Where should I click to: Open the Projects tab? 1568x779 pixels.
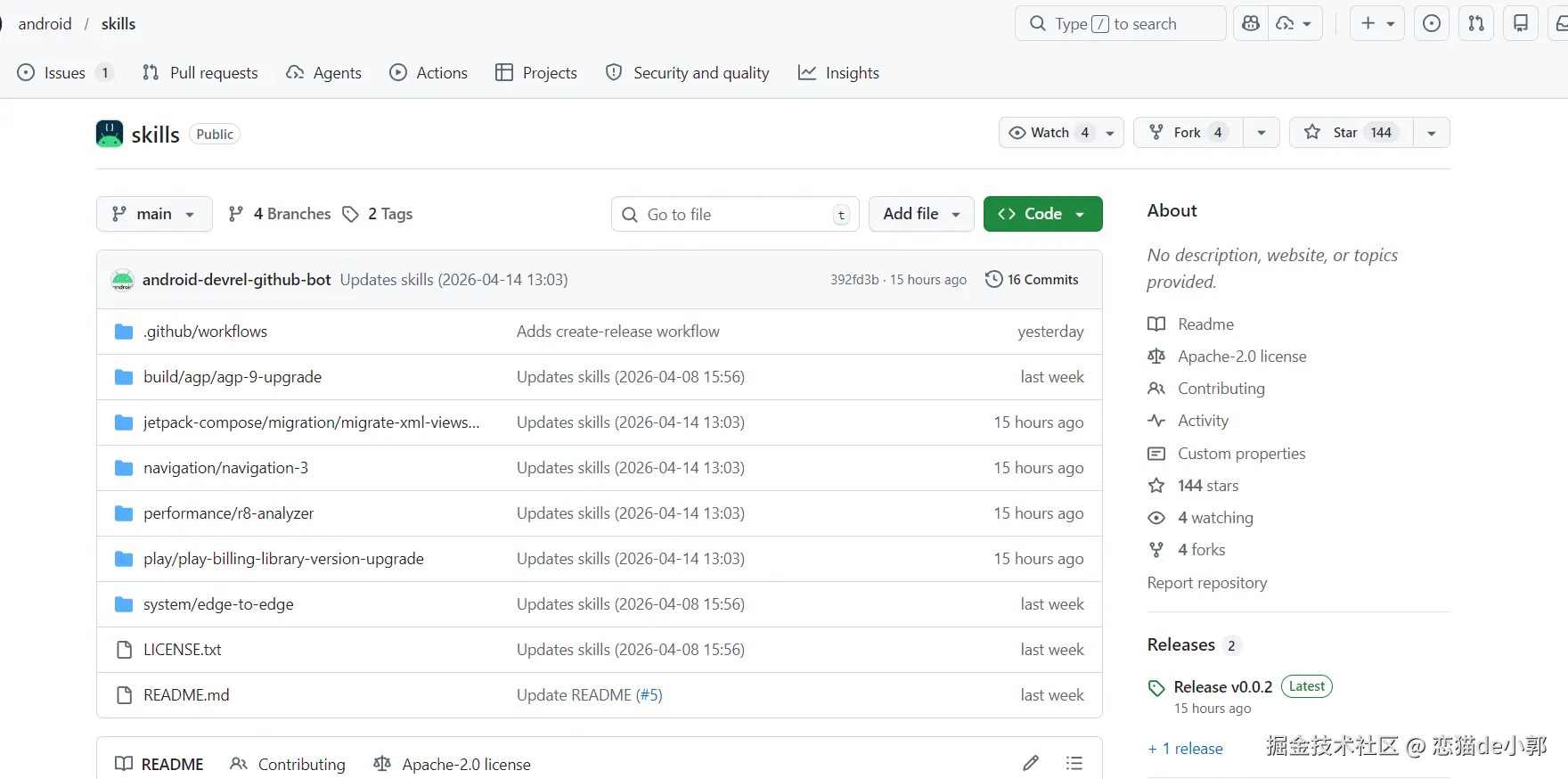(536, 73)
